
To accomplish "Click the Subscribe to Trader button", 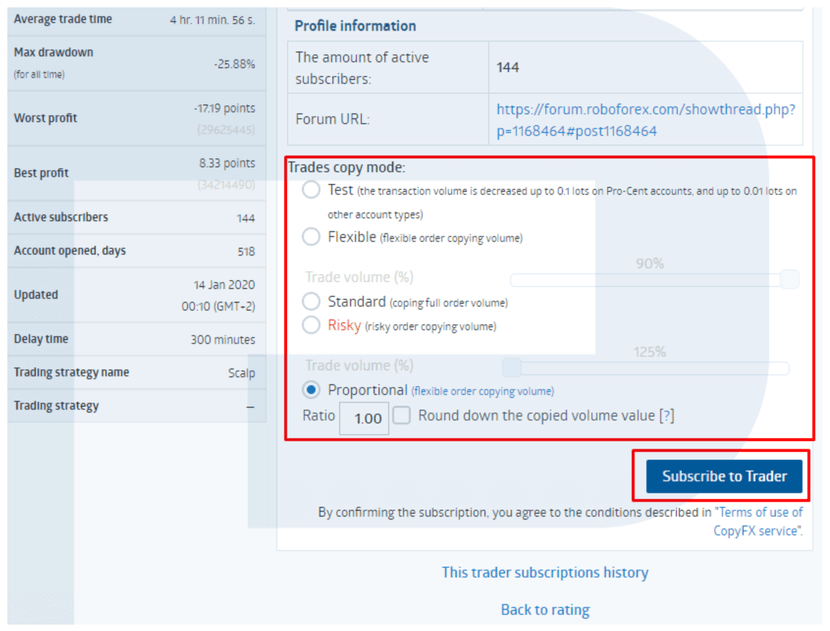I will click(724, 476).
